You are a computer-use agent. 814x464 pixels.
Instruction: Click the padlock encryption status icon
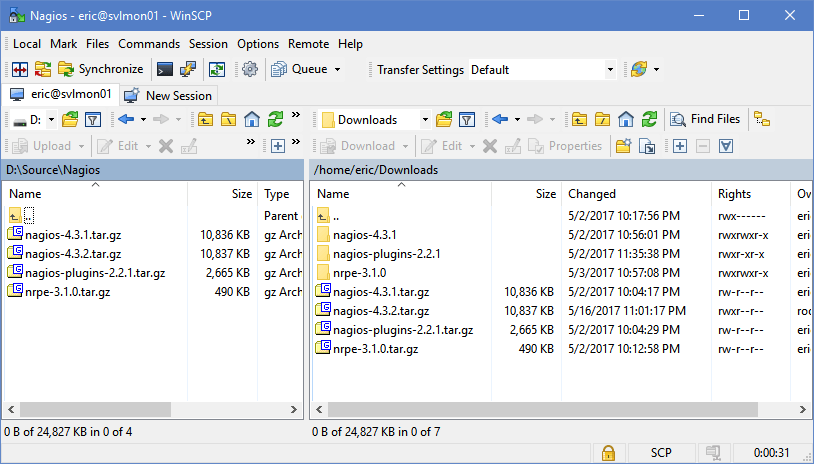coord(608,453)
